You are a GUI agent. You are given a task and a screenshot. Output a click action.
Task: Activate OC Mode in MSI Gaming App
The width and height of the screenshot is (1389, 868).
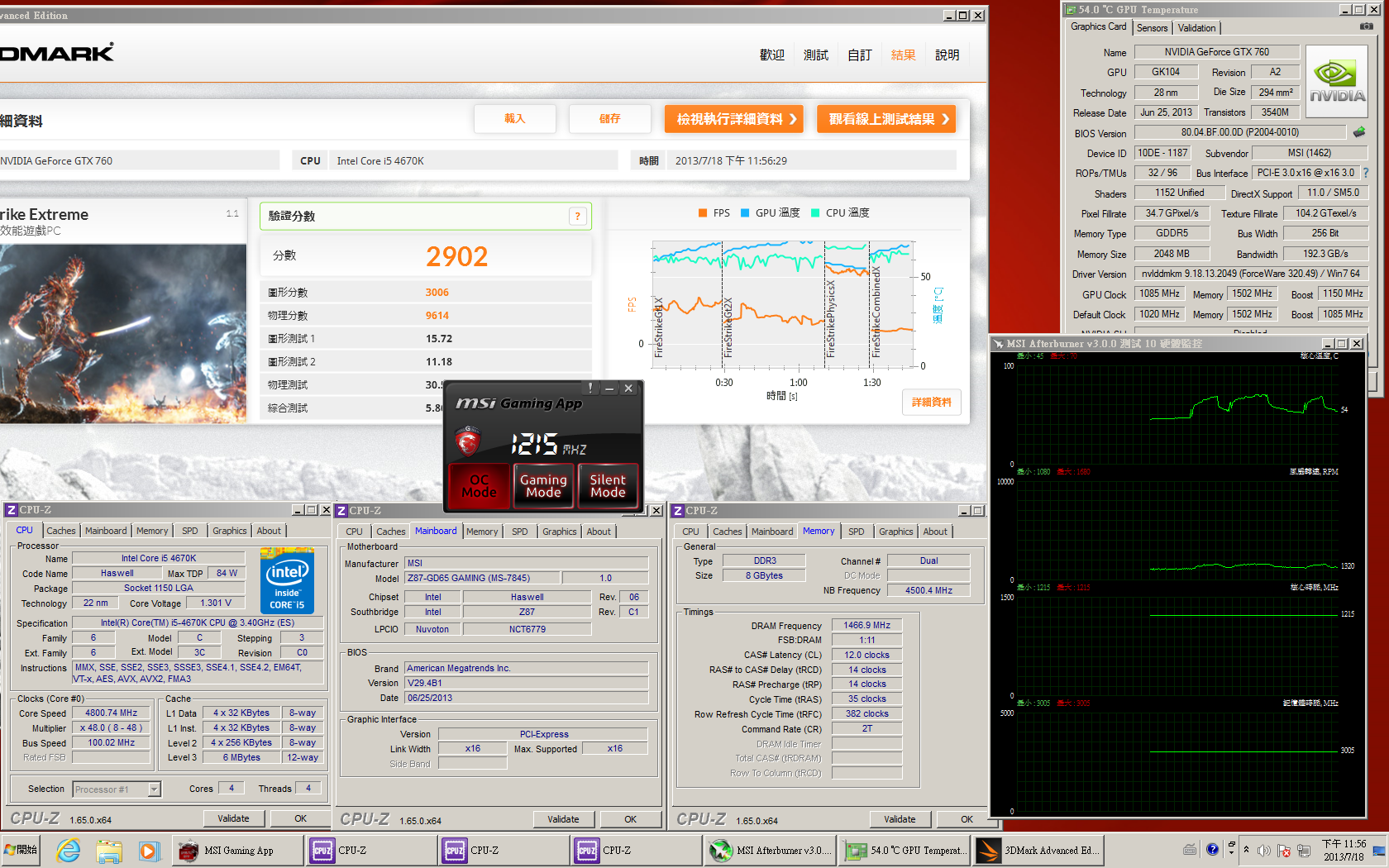click(x=480, y=486)
